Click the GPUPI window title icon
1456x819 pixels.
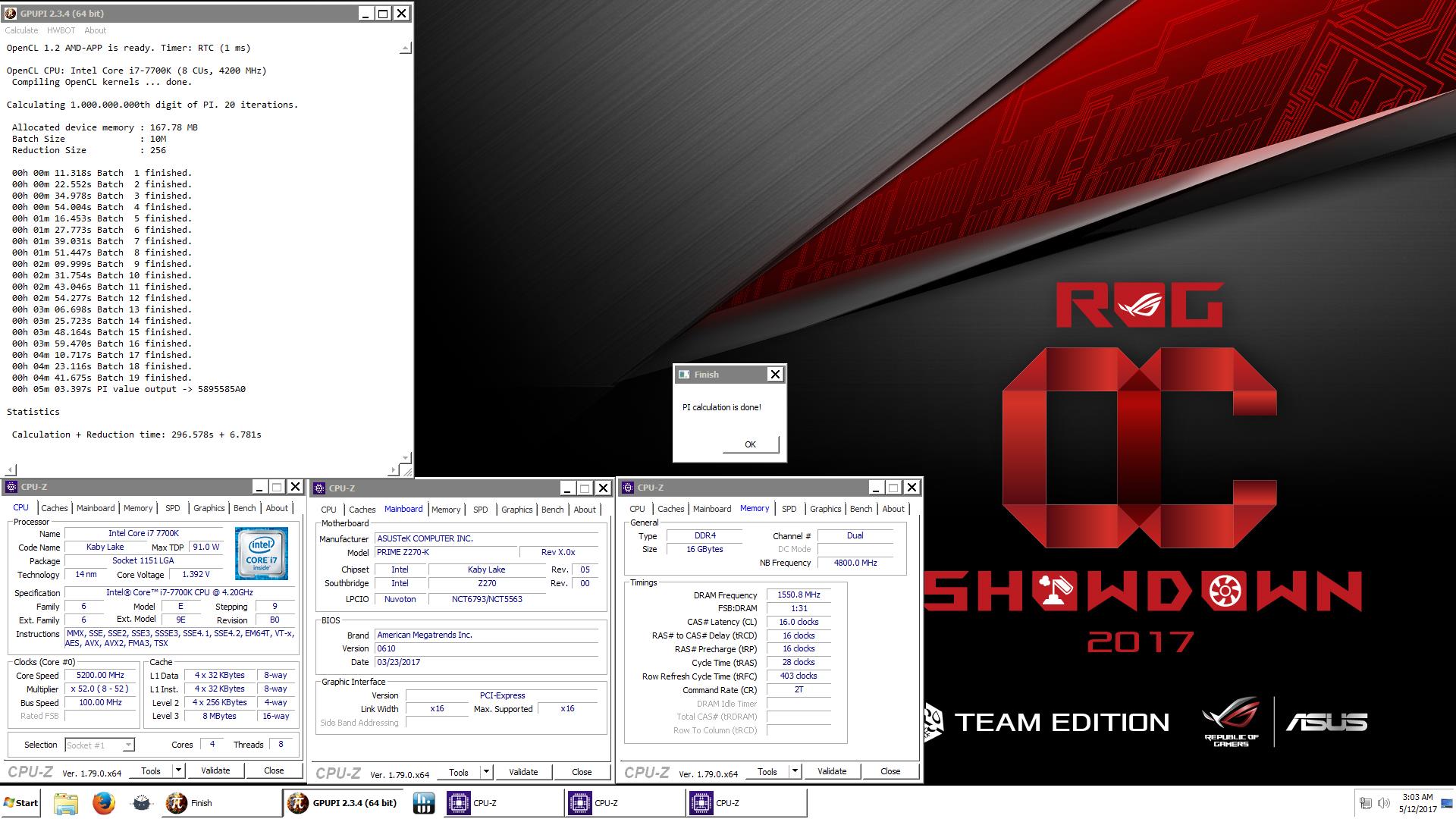[x=11, y=14]
